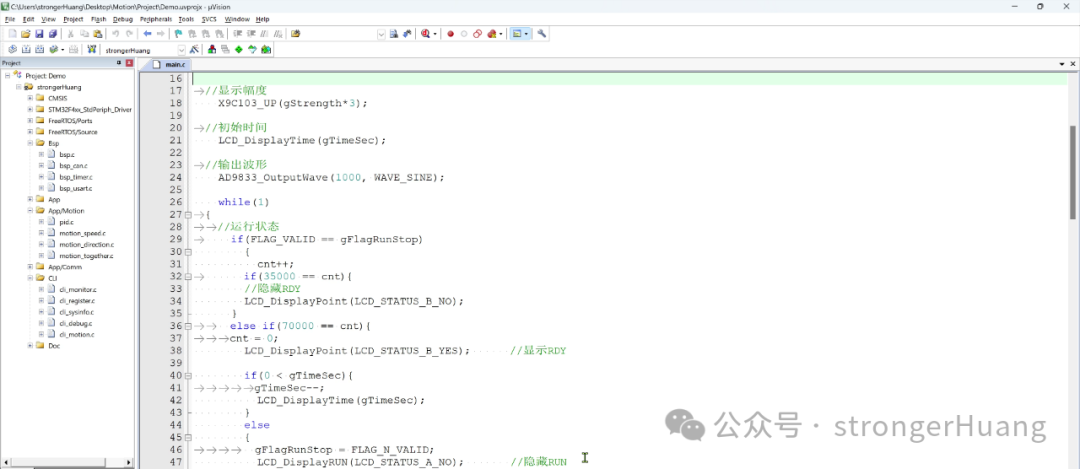Image resolution: width=1080 pixels, height=469 pixels.
Task: Click the green diamond Select Software Packs icon
Action: pyautogui.click(x=238, y=50)
